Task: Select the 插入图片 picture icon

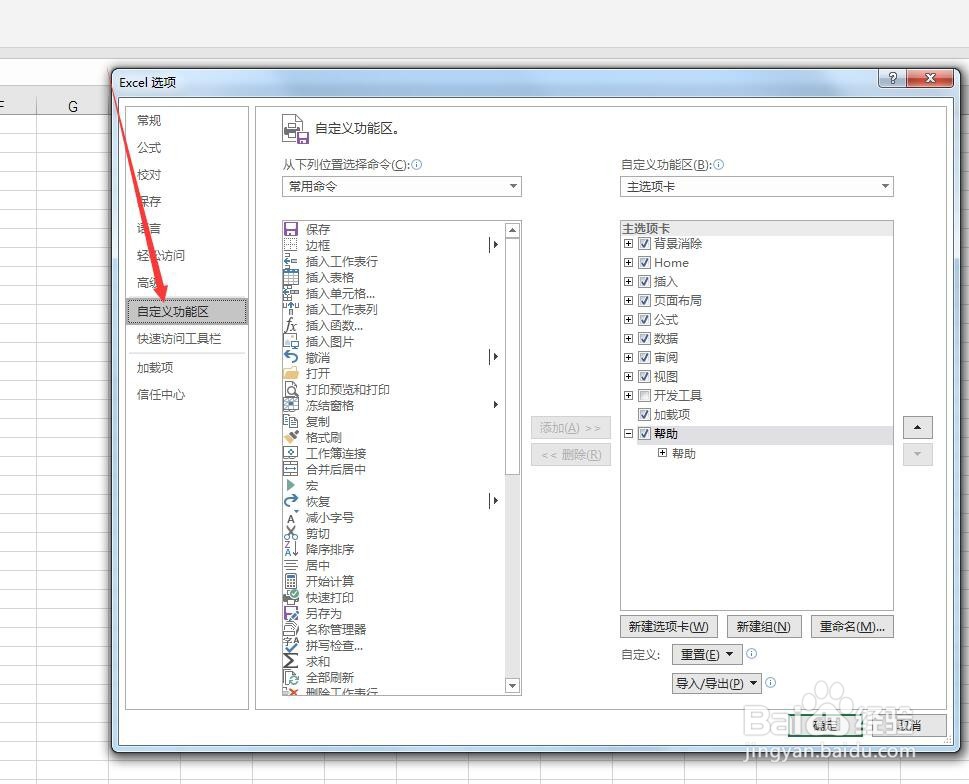Action: [290, 342]
